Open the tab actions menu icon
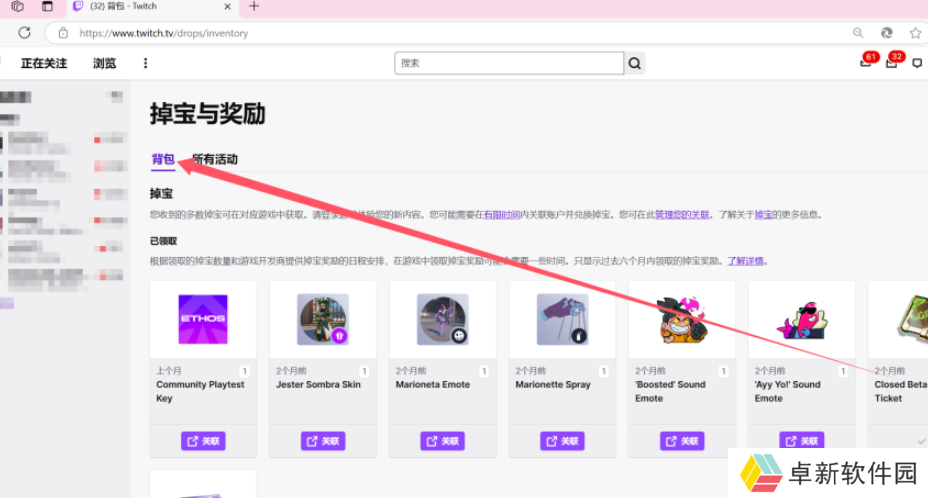The width and height of the screenshot is (928, 498). click(47, 7)
